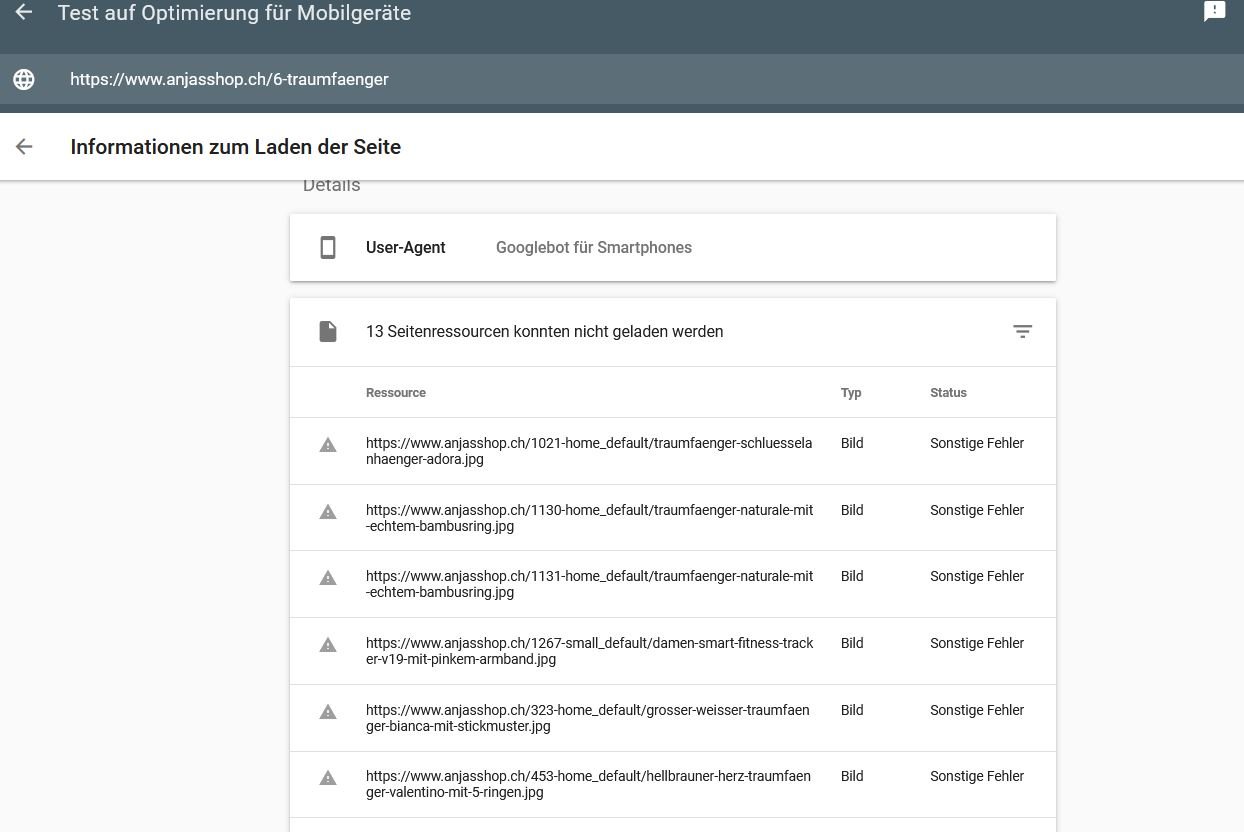Click warning icon for damen-smart-fitness-tracker row
This screenshot has width=1244, height=832.
coord(328,645)
